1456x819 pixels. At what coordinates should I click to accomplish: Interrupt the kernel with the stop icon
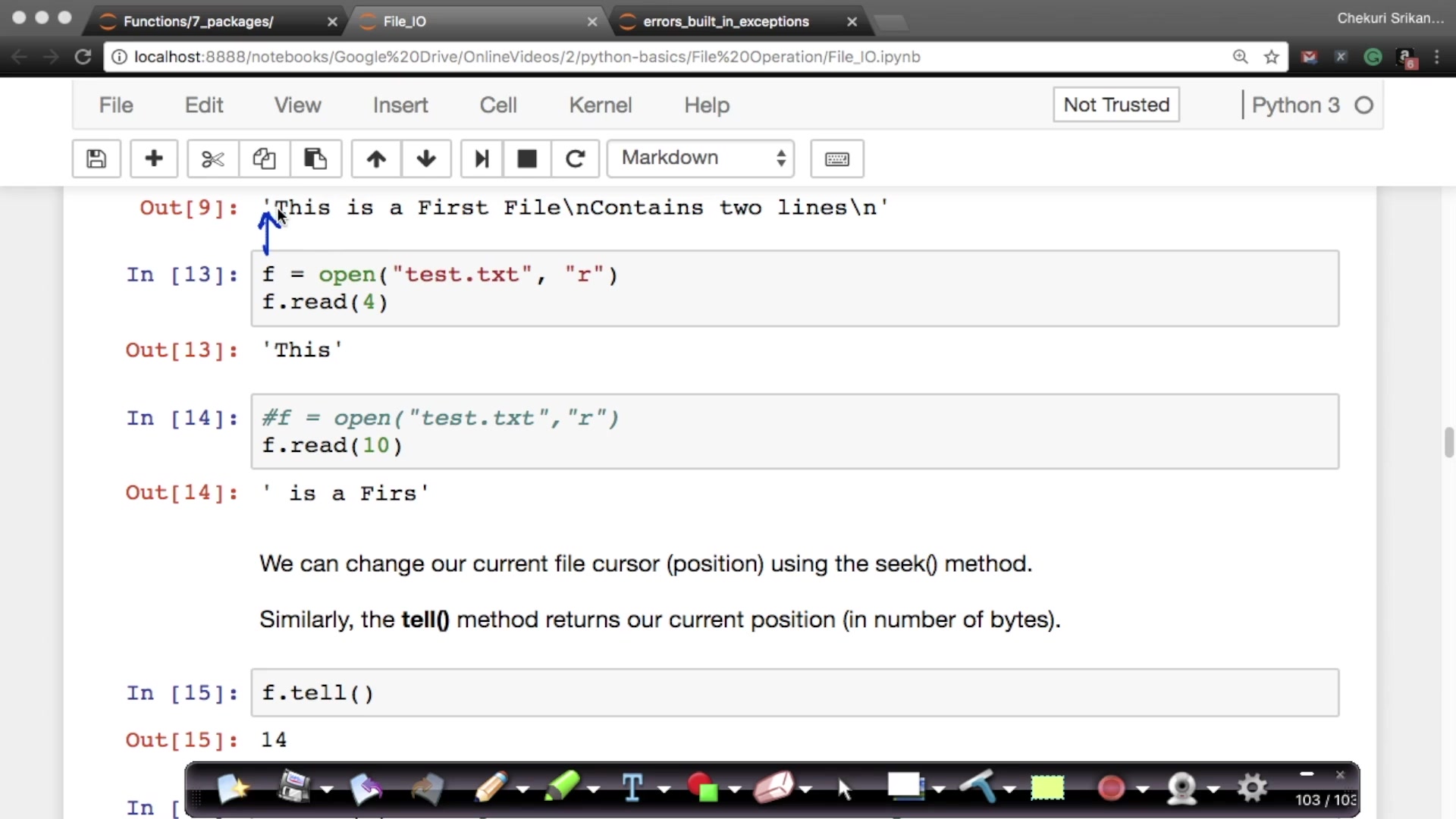pos(526,158)
